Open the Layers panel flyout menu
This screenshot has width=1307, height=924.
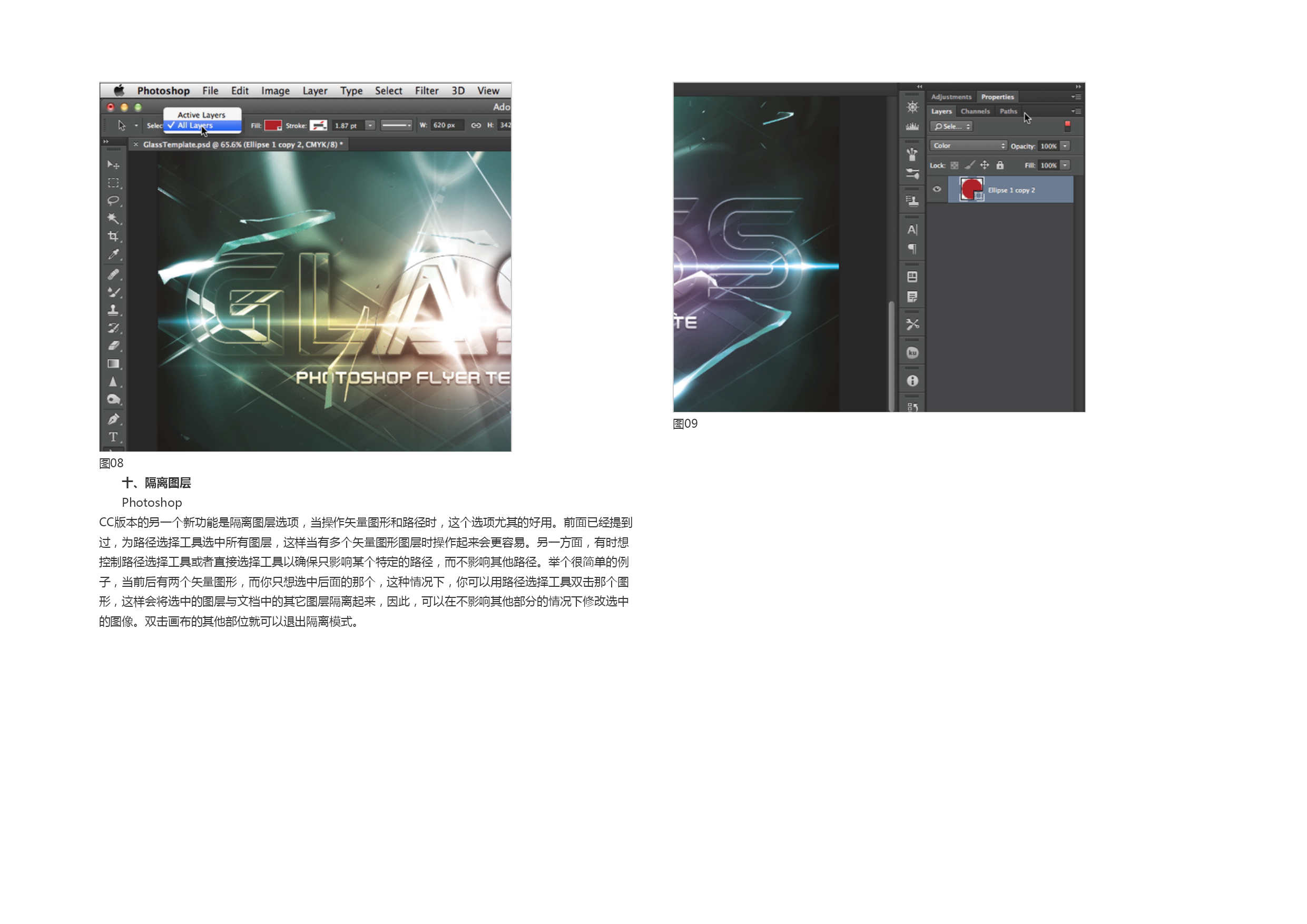(1076, 112)
